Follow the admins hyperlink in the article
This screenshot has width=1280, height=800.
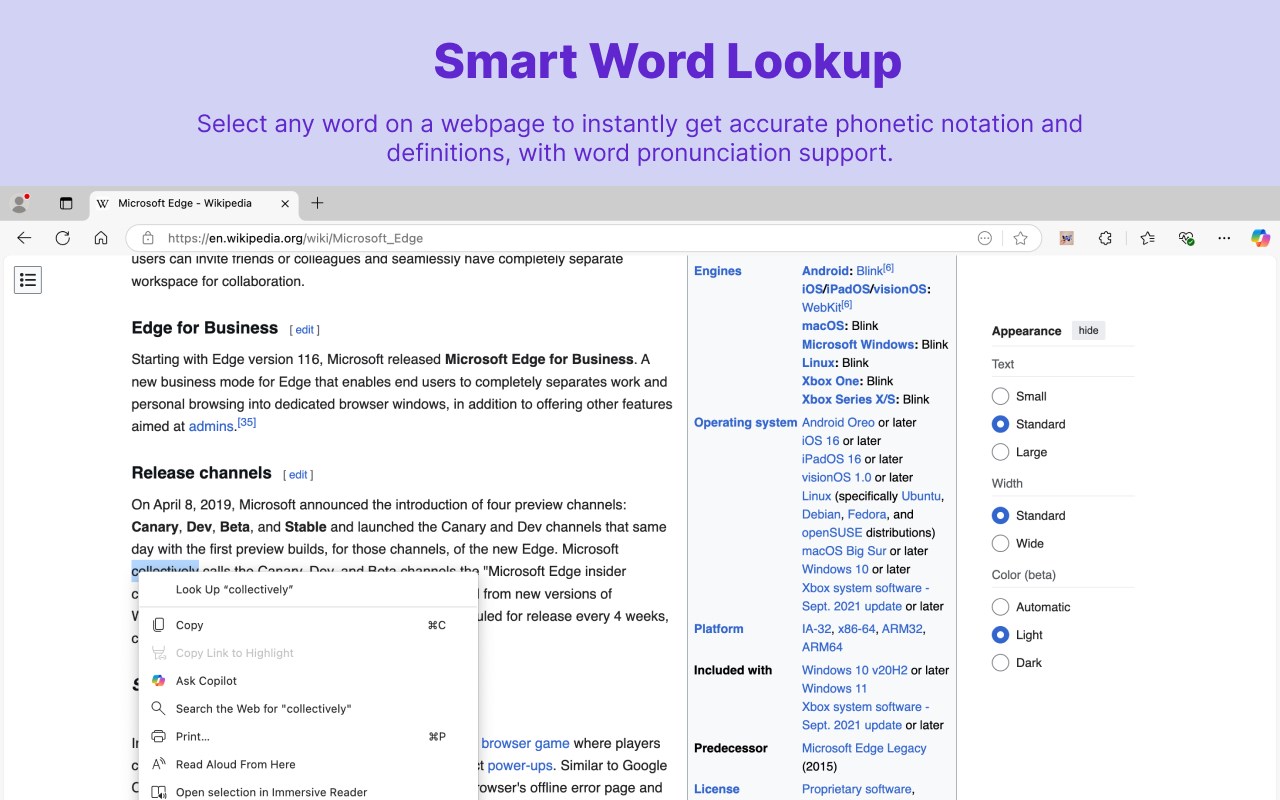[x=211, y=426]
